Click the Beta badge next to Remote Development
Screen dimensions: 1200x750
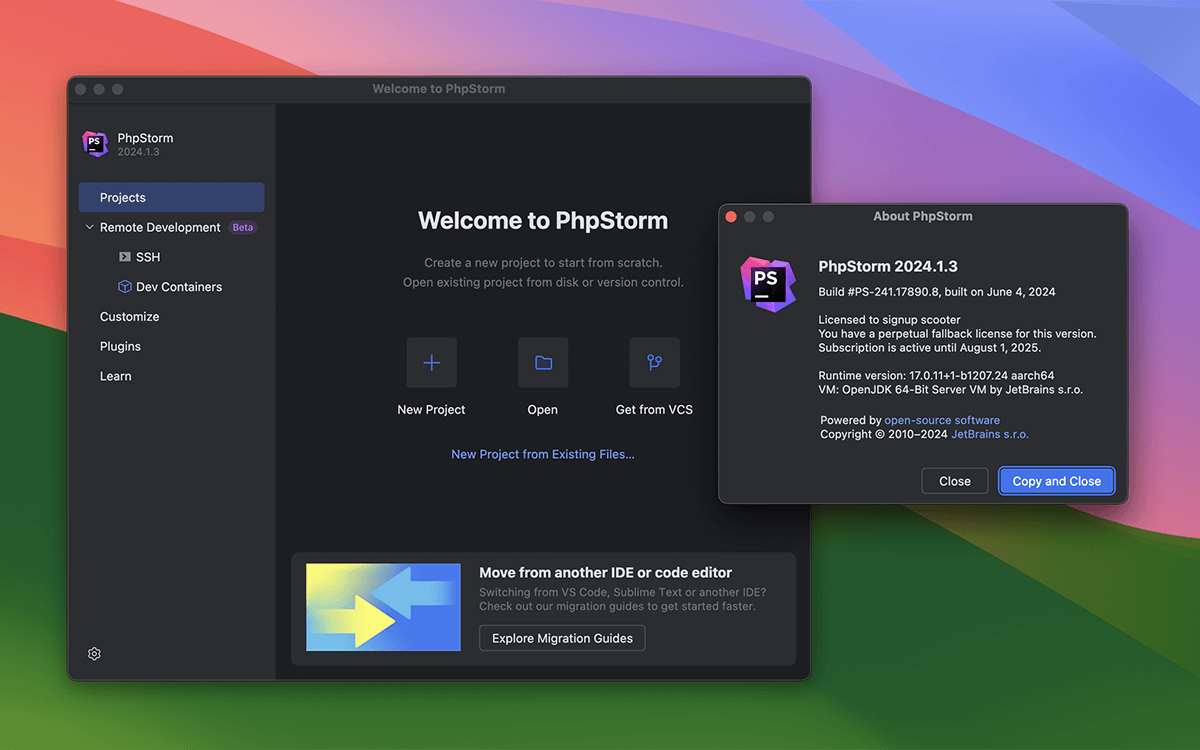243,227
